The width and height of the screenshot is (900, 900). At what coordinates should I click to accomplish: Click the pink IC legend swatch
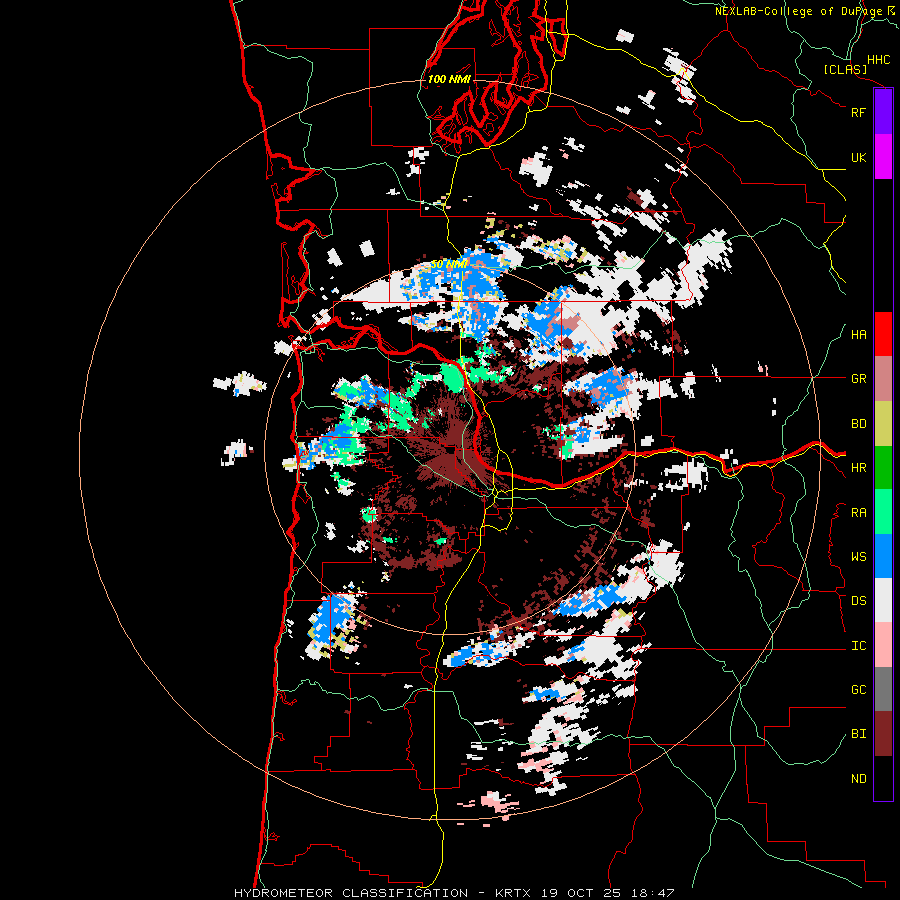click(883, 645)
